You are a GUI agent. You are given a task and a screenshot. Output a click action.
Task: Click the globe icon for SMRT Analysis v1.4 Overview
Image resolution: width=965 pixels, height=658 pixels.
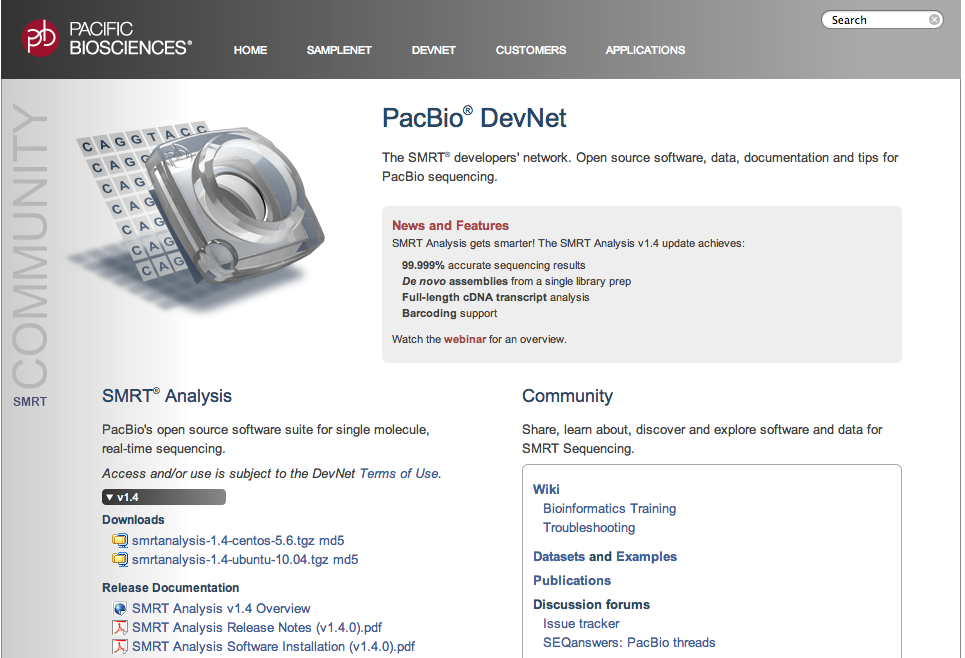[120, 608]
